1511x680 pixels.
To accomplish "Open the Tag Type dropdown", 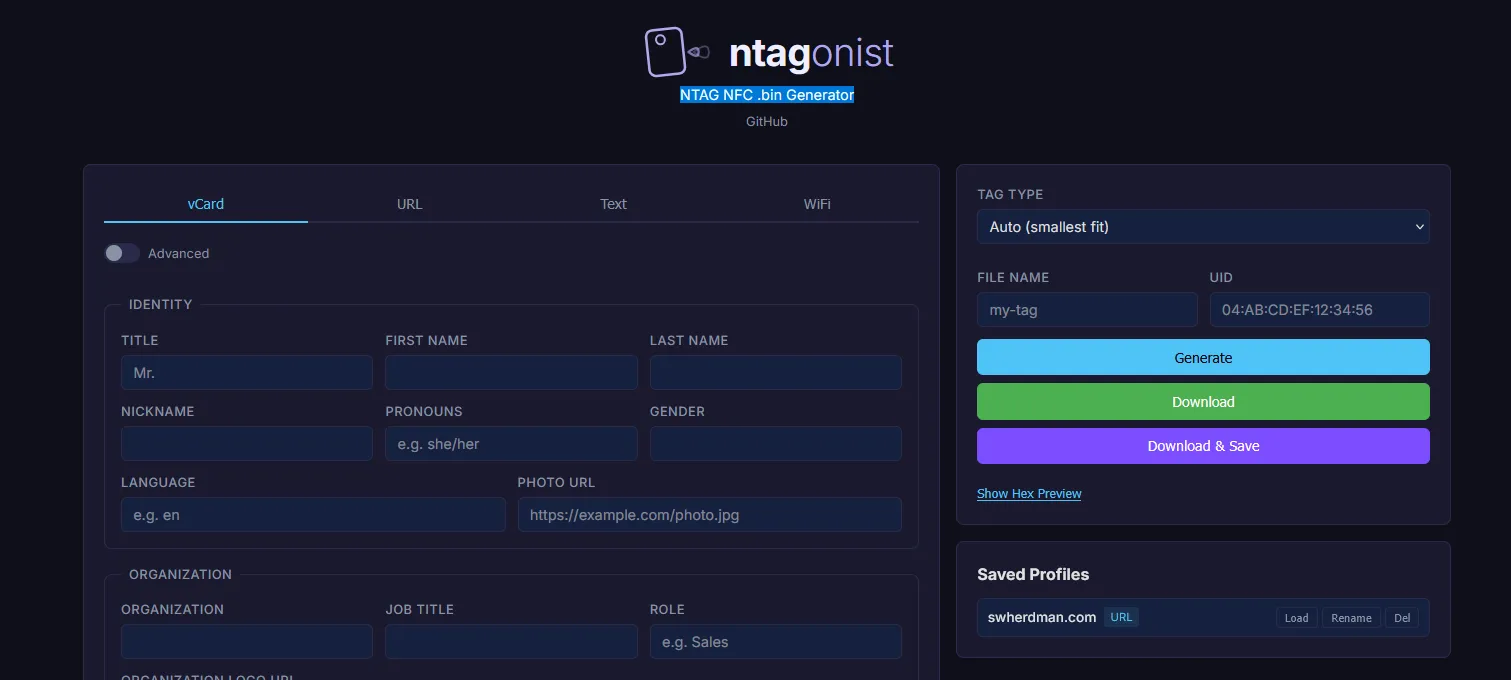I will 1203,227.
